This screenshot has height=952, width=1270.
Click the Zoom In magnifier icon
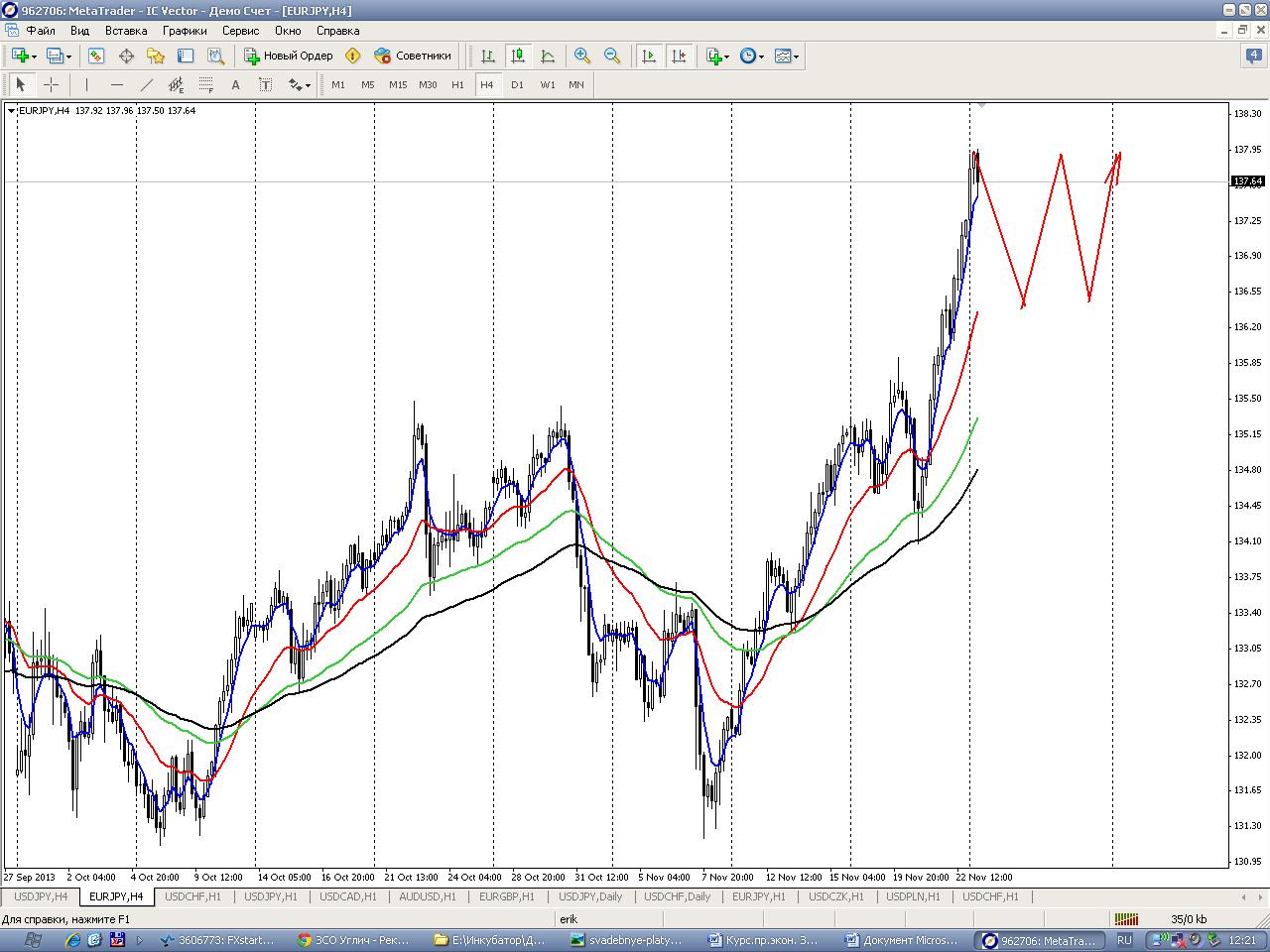pyautogui.click(x=582, y=57)
